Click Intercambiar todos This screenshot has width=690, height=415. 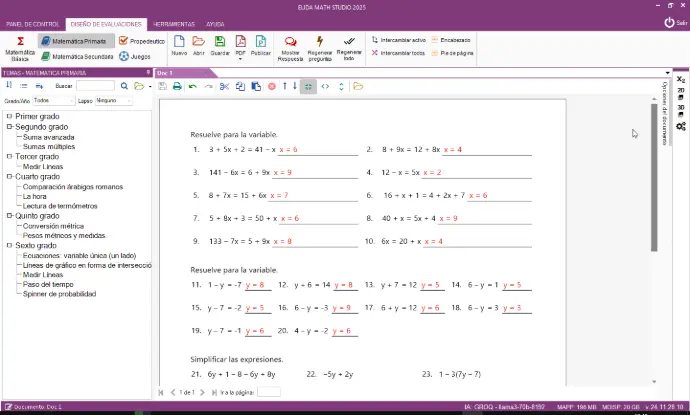point(398,53)
